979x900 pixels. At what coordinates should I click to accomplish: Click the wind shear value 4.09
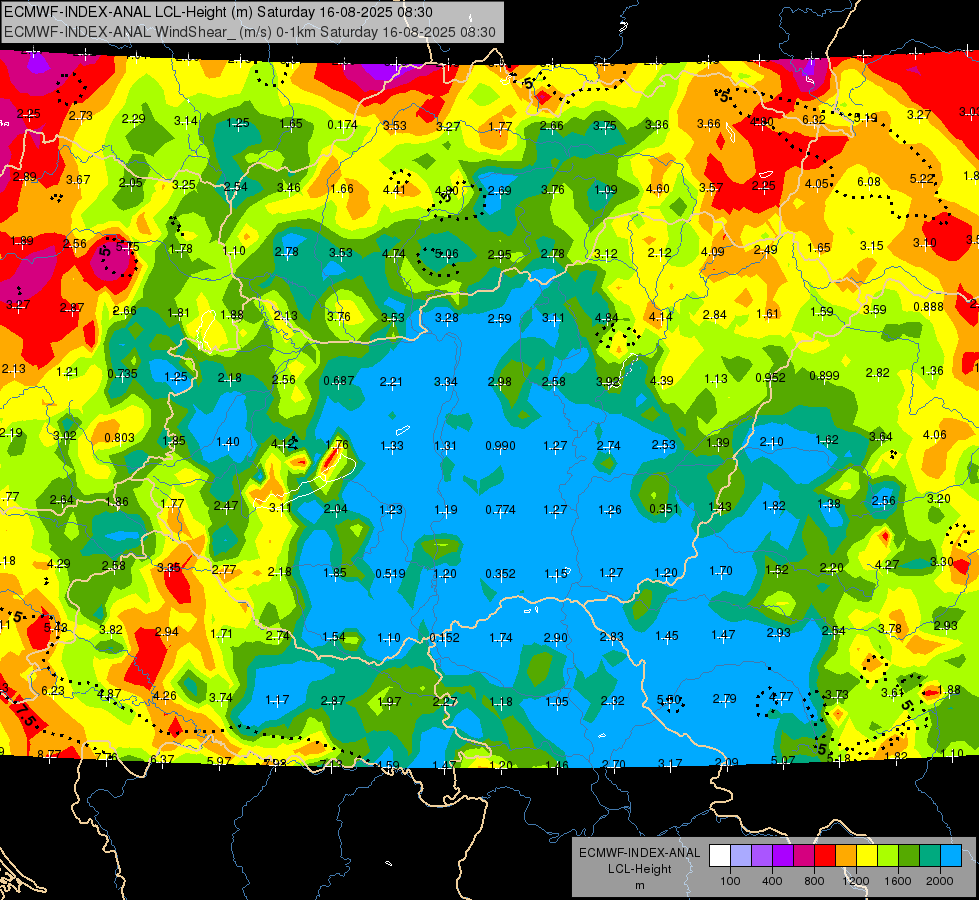tap(712, 252)
